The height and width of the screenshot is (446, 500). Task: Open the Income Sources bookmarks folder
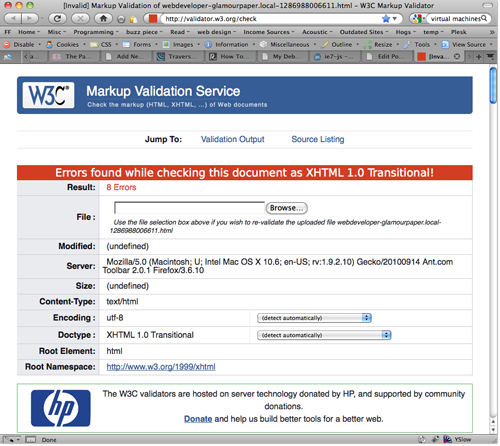(x=269, y=32)
